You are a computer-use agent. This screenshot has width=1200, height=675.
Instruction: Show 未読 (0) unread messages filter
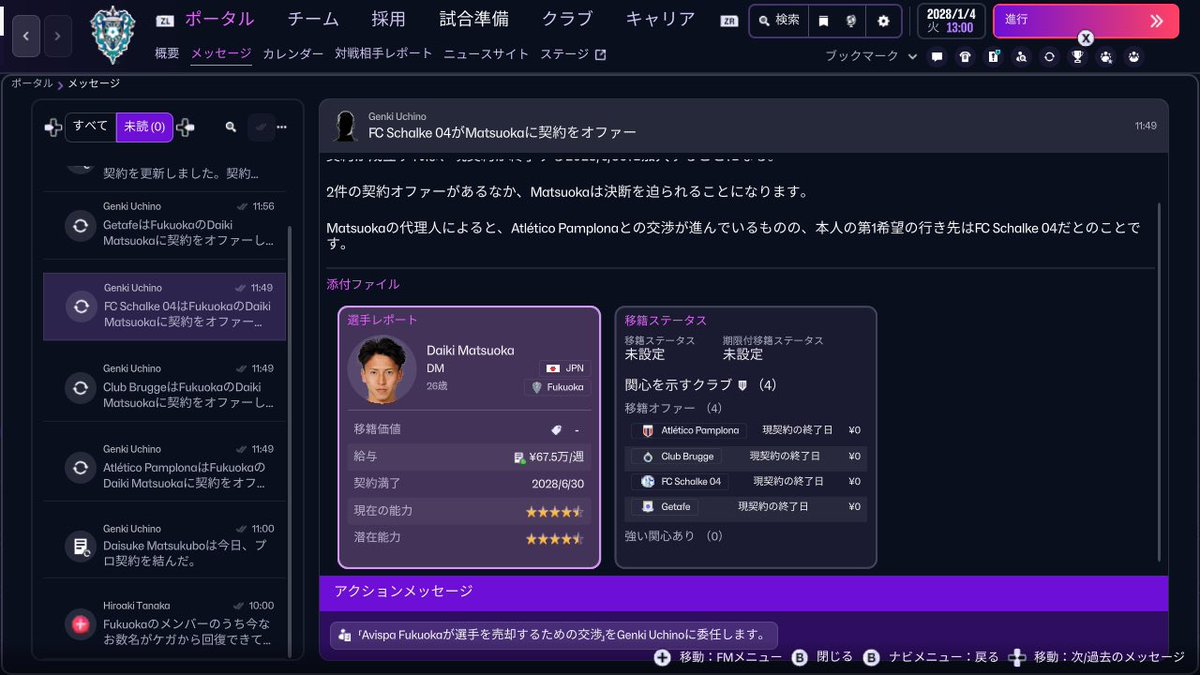coord(144,127)
